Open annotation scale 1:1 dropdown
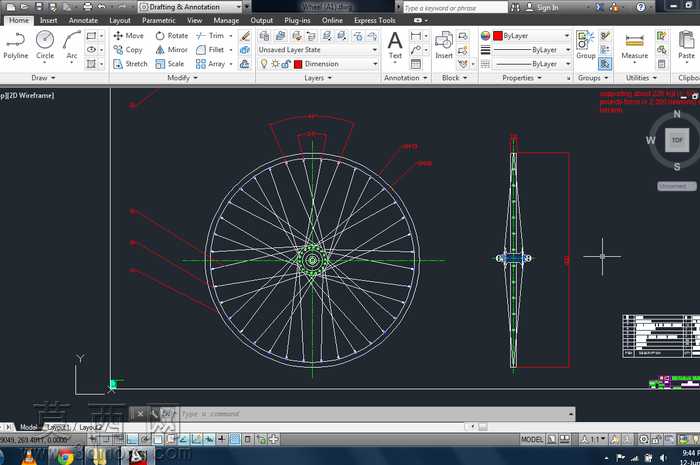700x465 pixels. click(x=593, y=440)
